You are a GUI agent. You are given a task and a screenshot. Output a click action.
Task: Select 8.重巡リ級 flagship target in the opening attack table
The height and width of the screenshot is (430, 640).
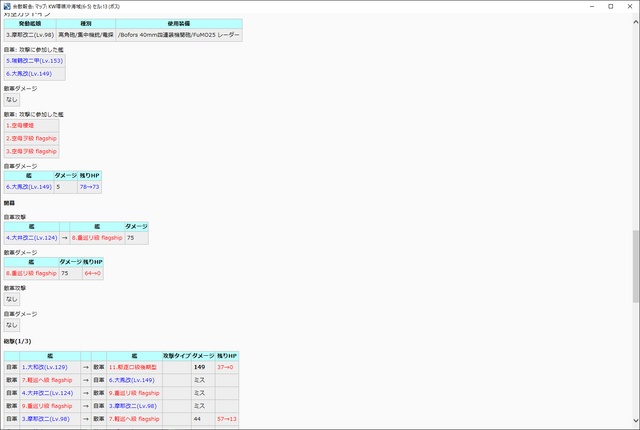coord(97,238)
